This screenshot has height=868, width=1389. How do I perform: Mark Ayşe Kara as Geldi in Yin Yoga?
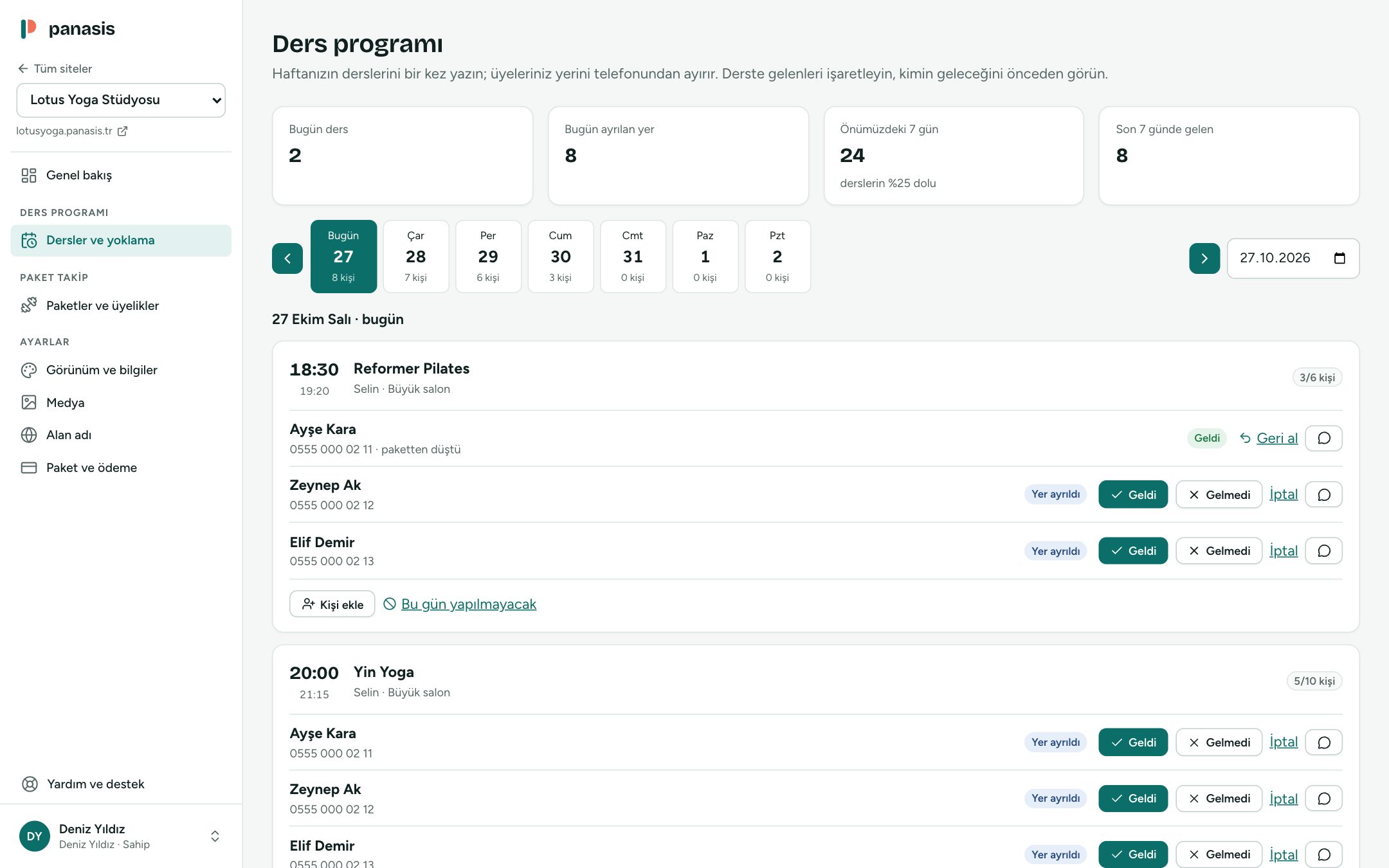(1133, 743)
